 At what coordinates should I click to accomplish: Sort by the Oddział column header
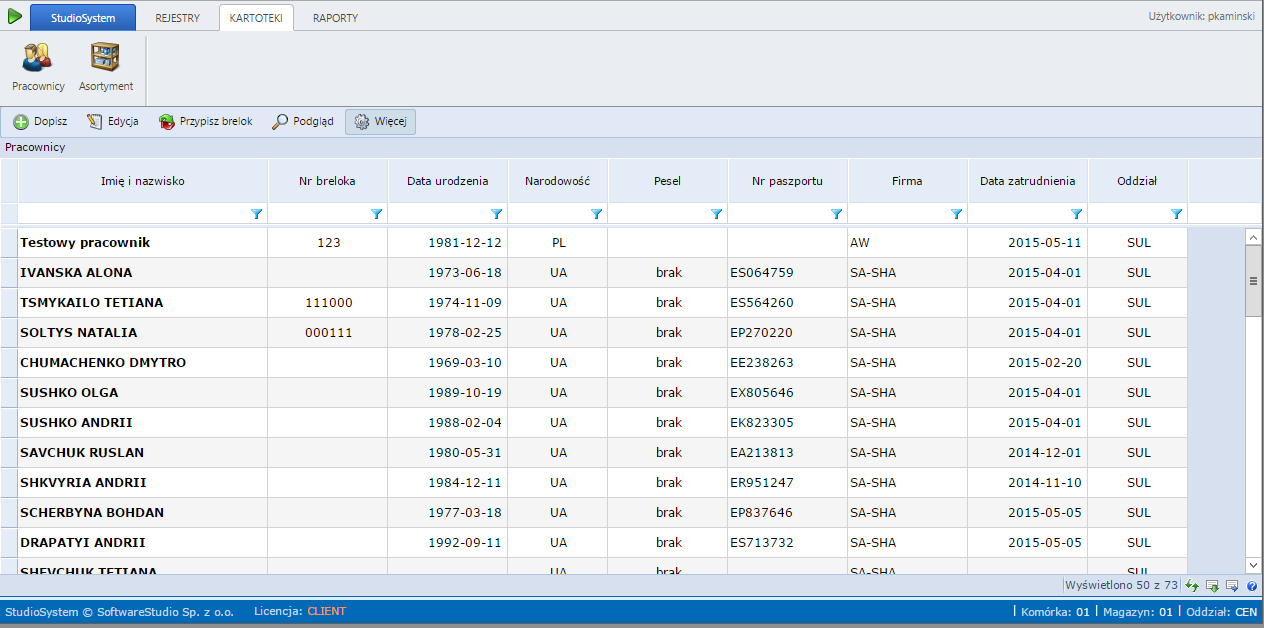[1138, 181]
